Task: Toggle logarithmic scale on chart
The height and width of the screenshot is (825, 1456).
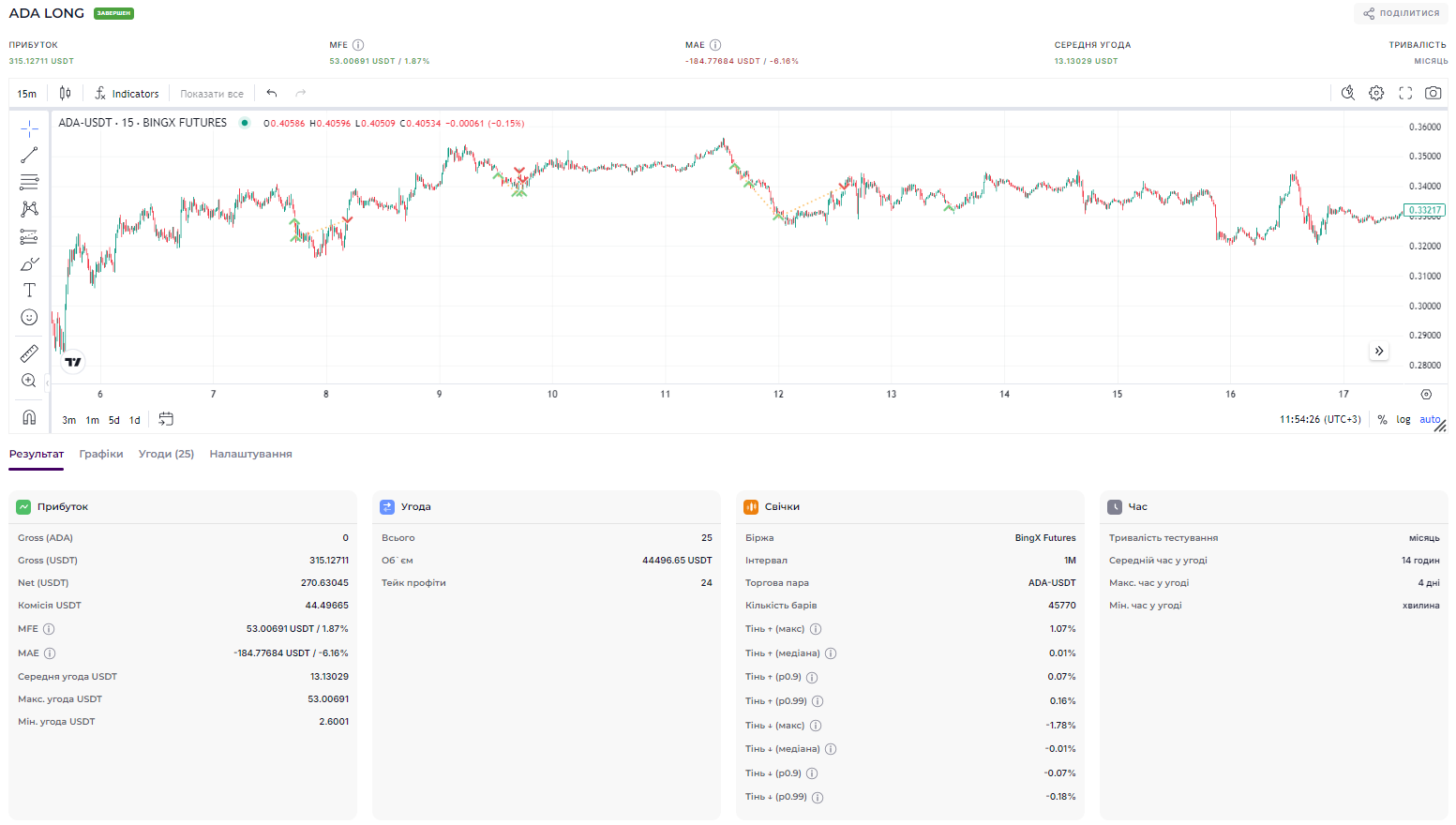Action: [1403, 420]
